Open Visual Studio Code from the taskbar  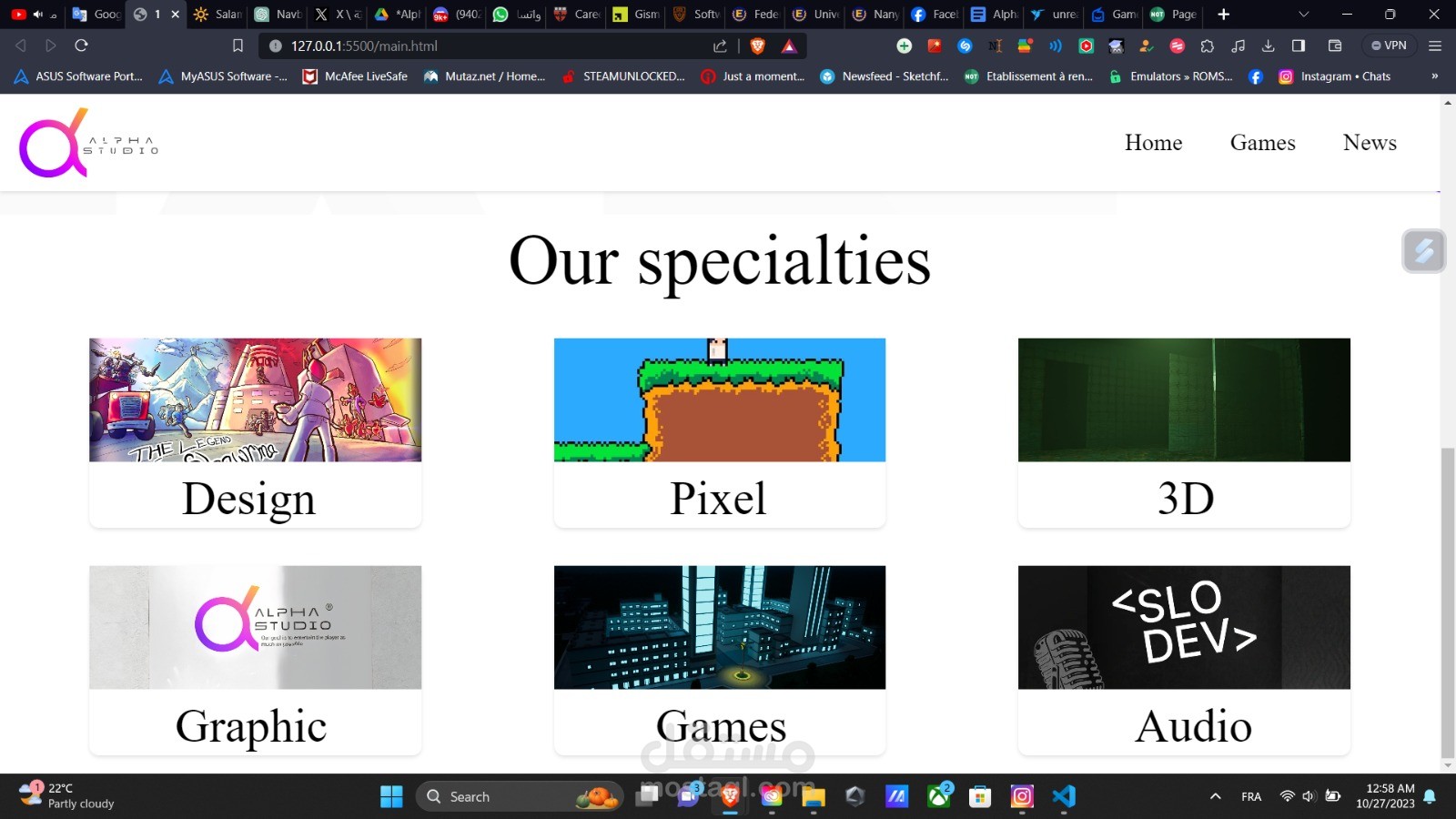1064,796
